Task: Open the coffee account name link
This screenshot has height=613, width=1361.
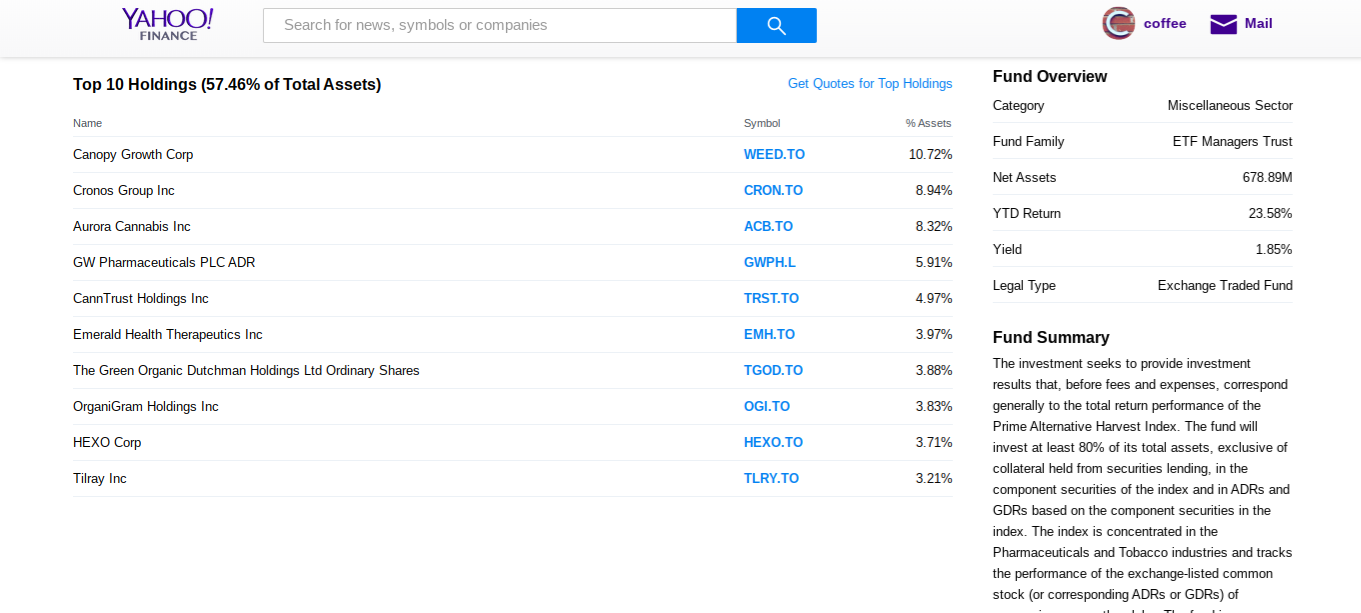Action: point(1165,24)
